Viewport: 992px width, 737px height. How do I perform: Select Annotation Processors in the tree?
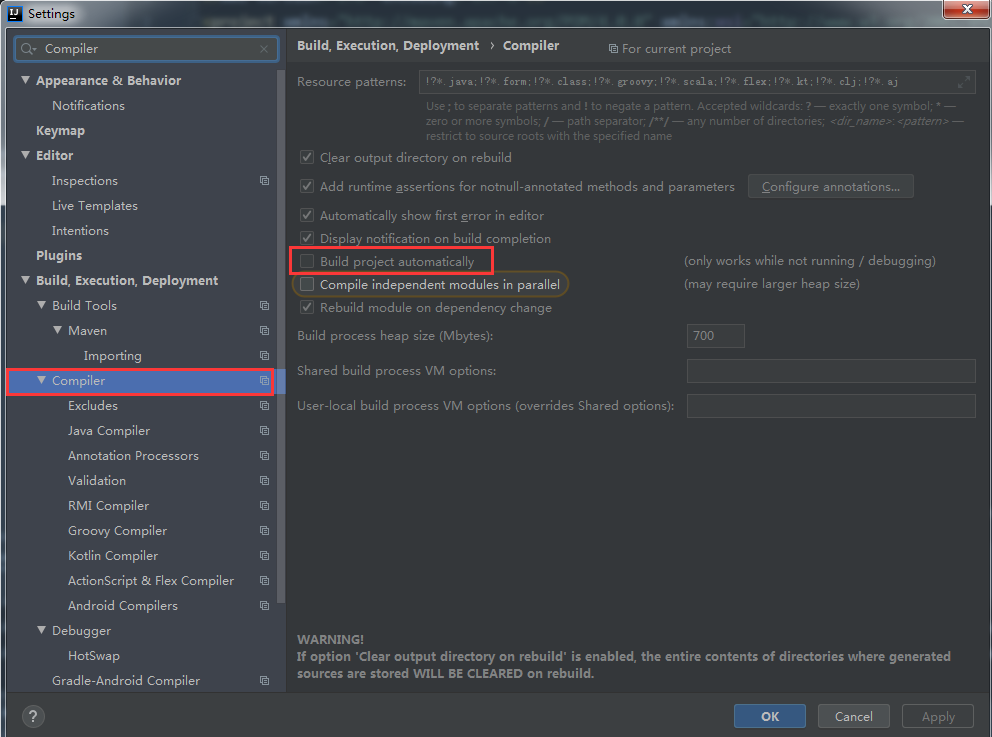click(133, 455)
